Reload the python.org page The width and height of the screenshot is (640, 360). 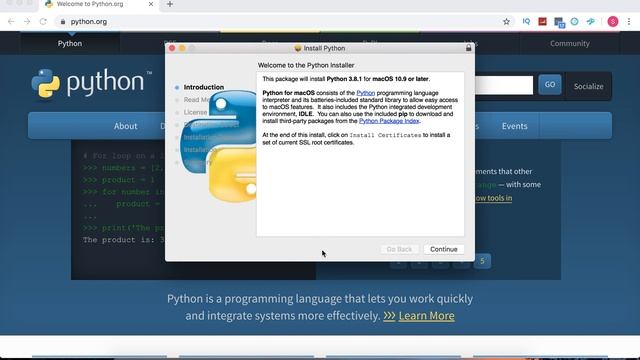pos(43,22)
